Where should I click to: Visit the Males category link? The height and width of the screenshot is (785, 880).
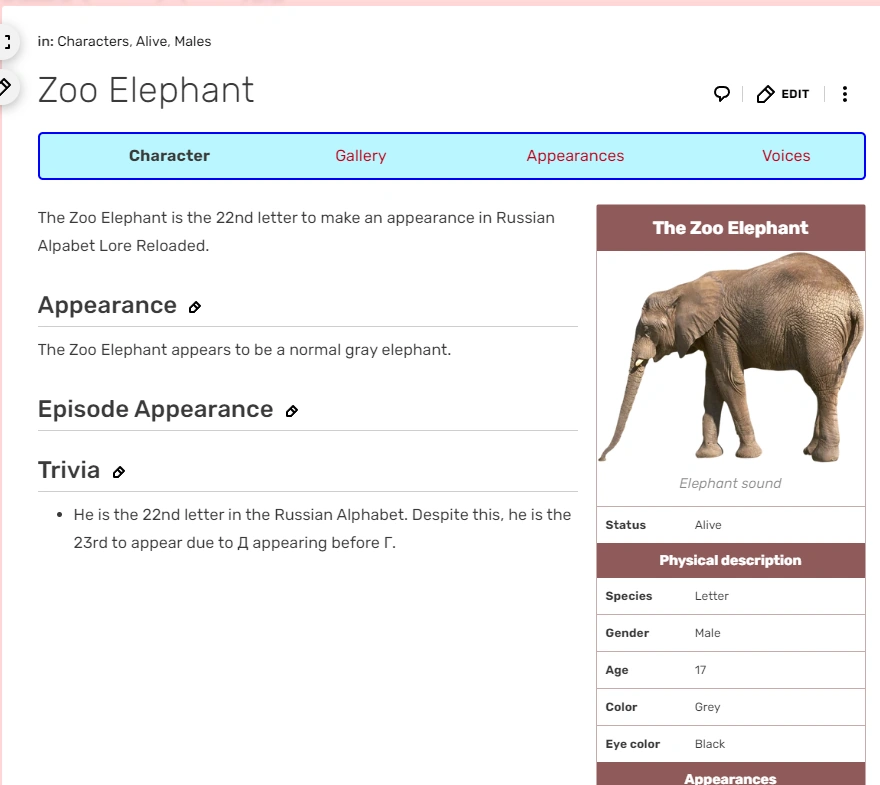point(193,42)
